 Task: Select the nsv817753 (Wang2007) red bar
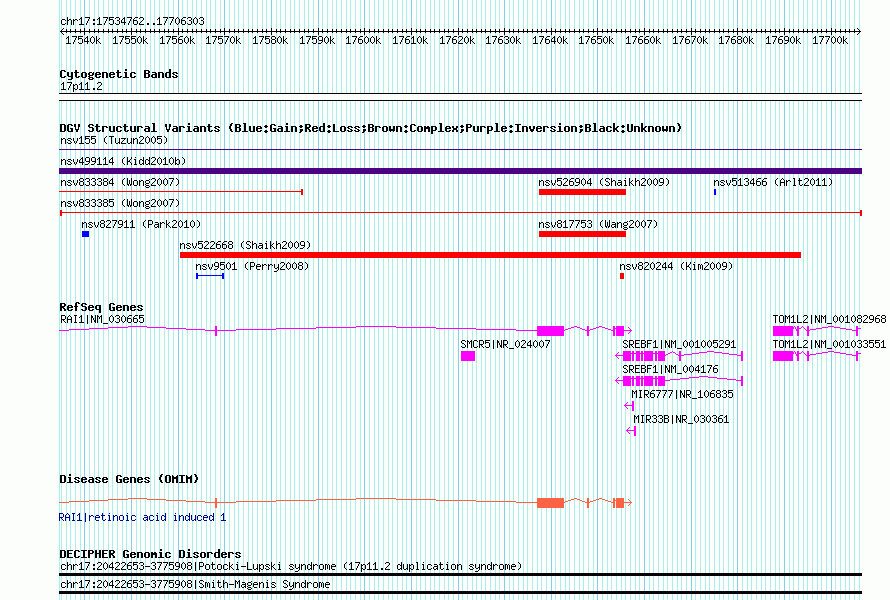(x=582, y=234)
